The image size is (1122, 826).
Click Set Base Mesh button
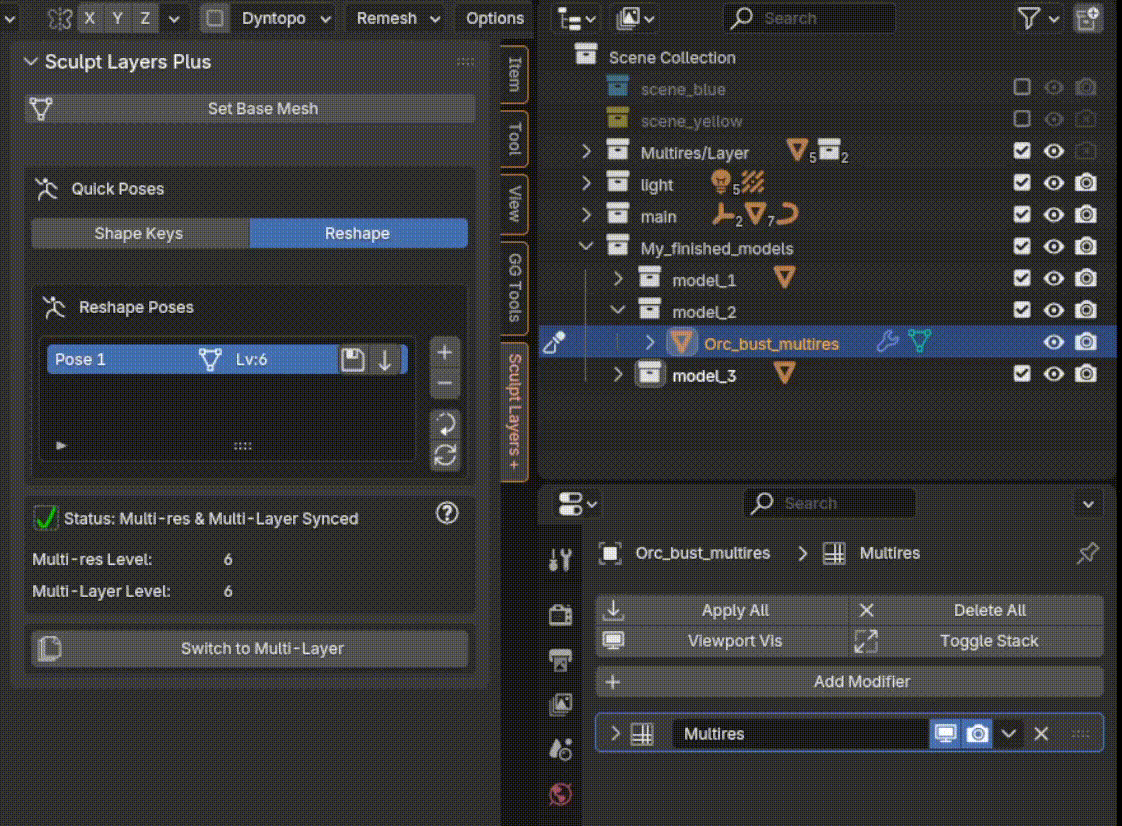pyautogui.click(x=250, y=109)
